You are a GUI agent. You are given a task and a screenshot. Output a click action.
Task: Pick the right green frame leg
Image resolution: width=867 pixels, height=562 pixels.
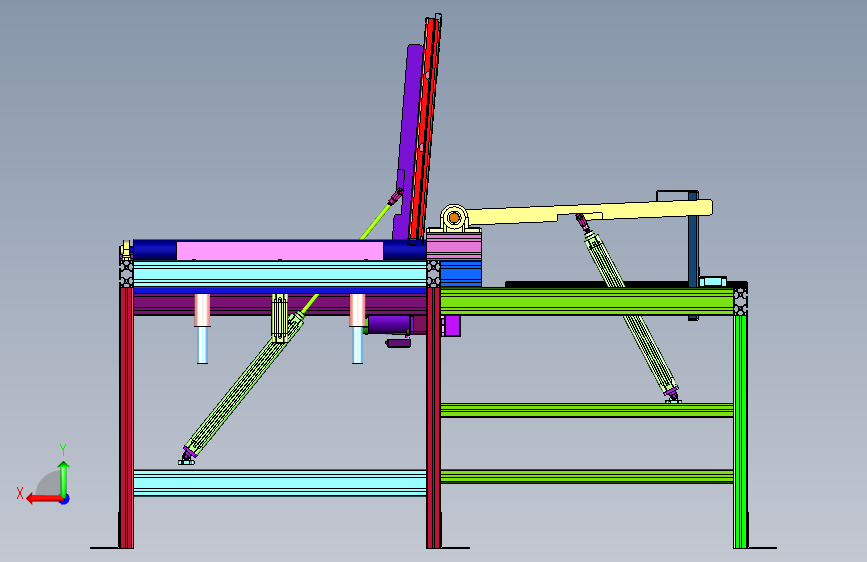(x=740, y=431)
